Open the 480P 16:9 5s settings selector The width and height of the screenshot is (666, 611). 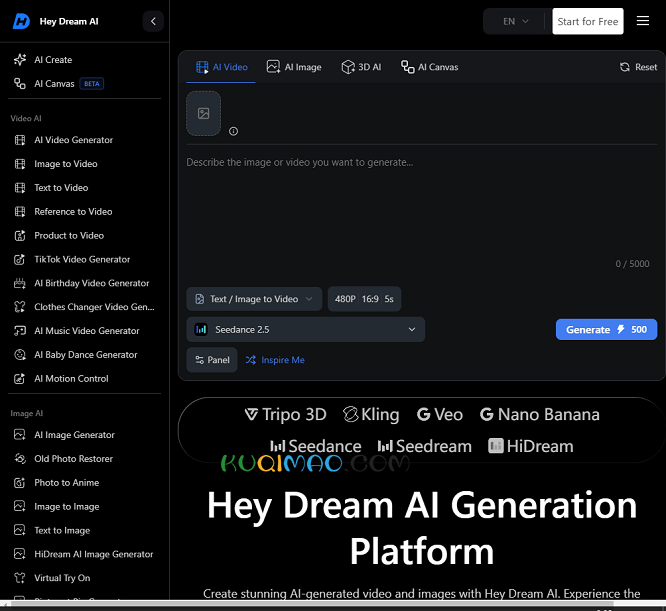tap(364, 299)
